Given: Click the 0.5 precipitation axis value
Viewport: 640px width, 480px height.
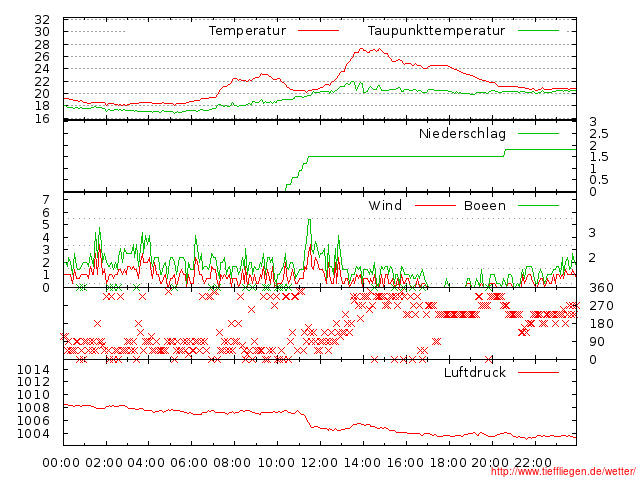Looking at the screenshot, I should pyautogui.click(x=599, y=180).
